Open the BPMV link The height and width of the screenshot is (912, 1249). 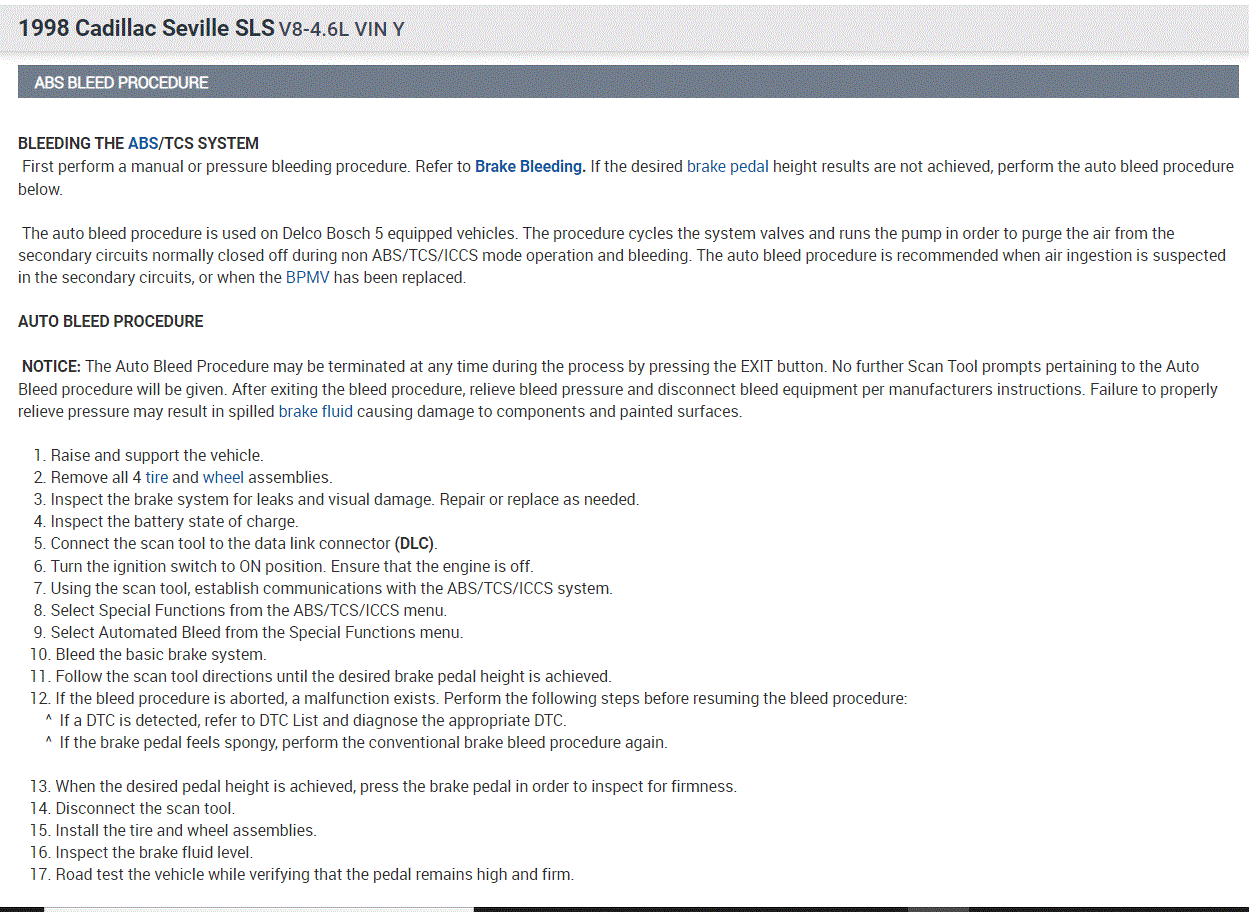(x=307, y=277)
